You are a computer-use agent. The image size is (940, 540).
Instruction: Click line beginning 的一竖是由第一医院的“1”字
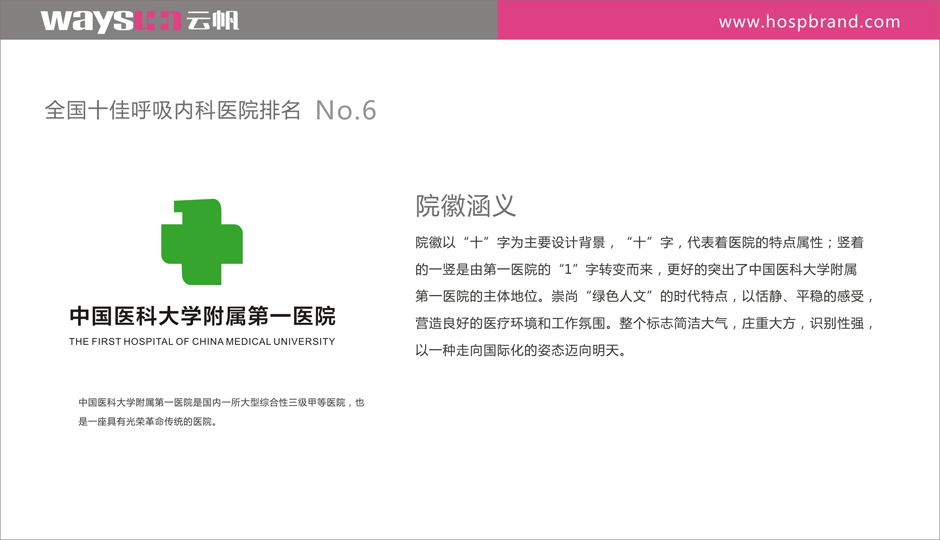[x=636, y=269]
